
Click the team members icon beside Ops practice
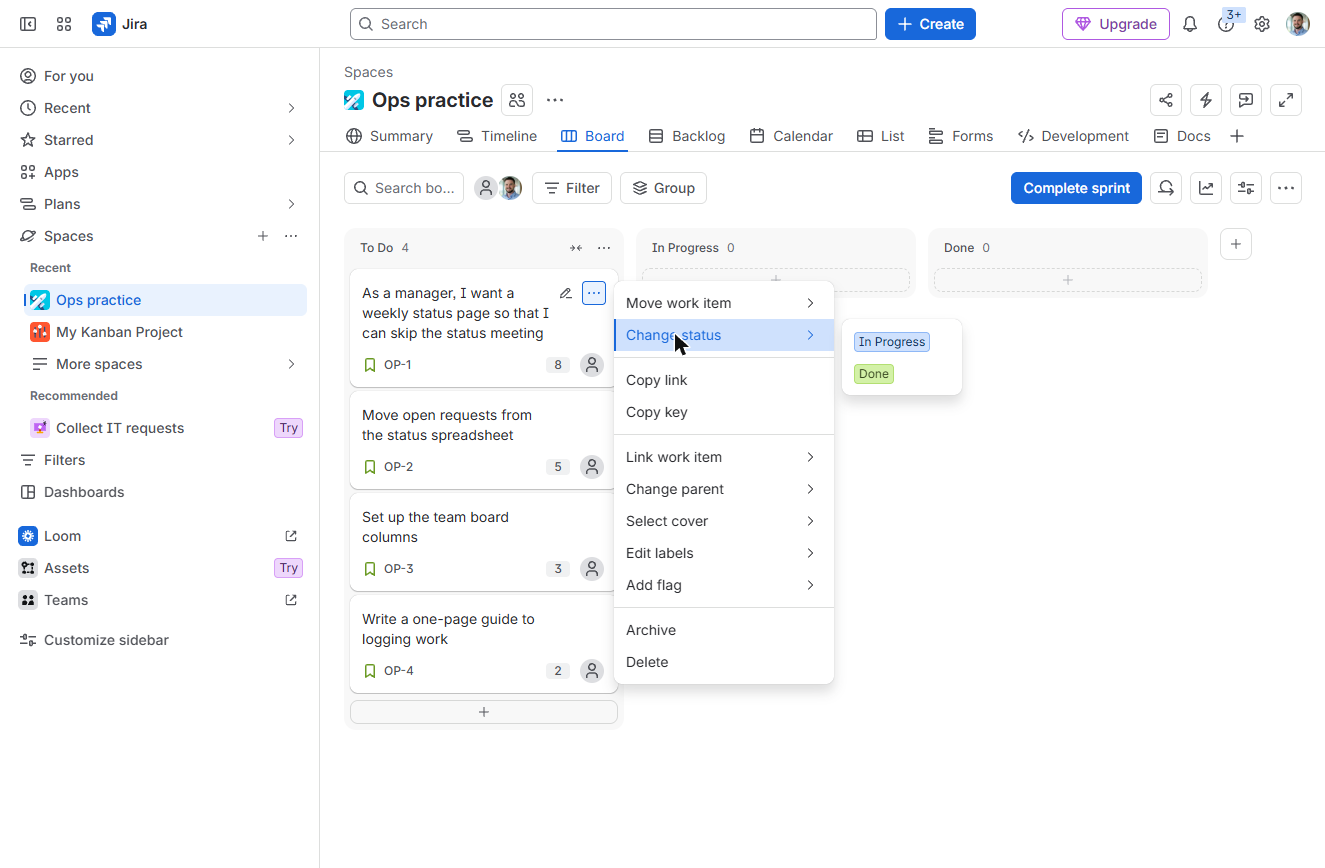[x=517, y=100]
